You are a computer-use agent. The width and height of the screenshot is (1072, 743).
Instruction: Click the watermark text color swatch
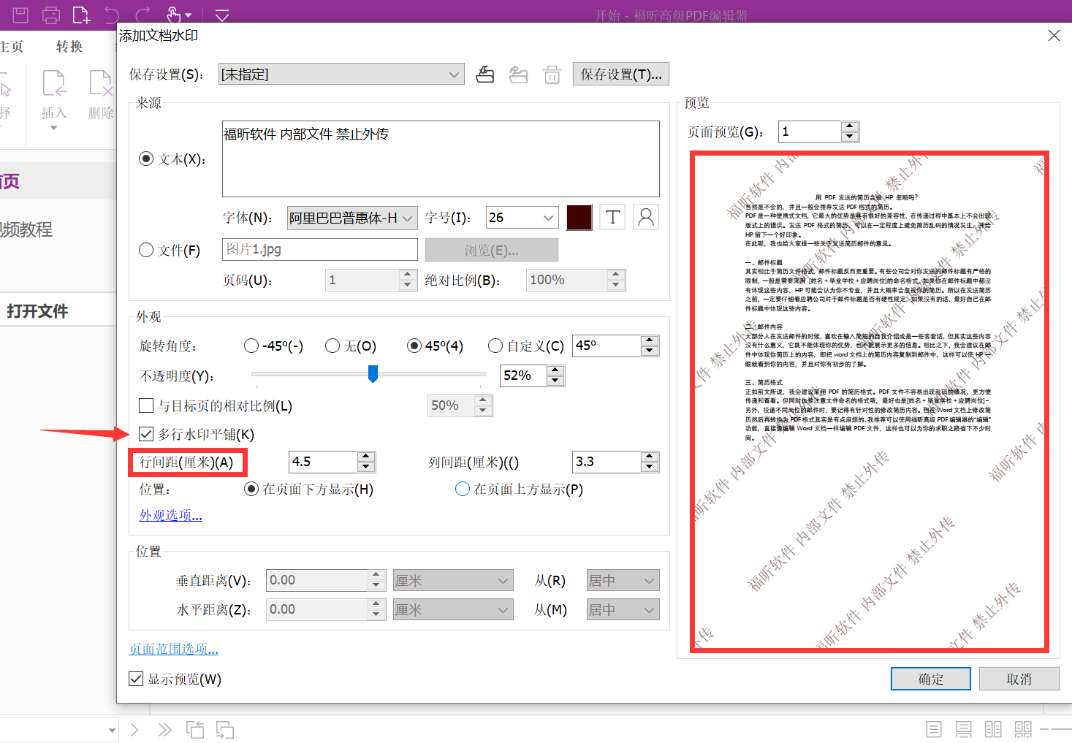click(579, 217)
